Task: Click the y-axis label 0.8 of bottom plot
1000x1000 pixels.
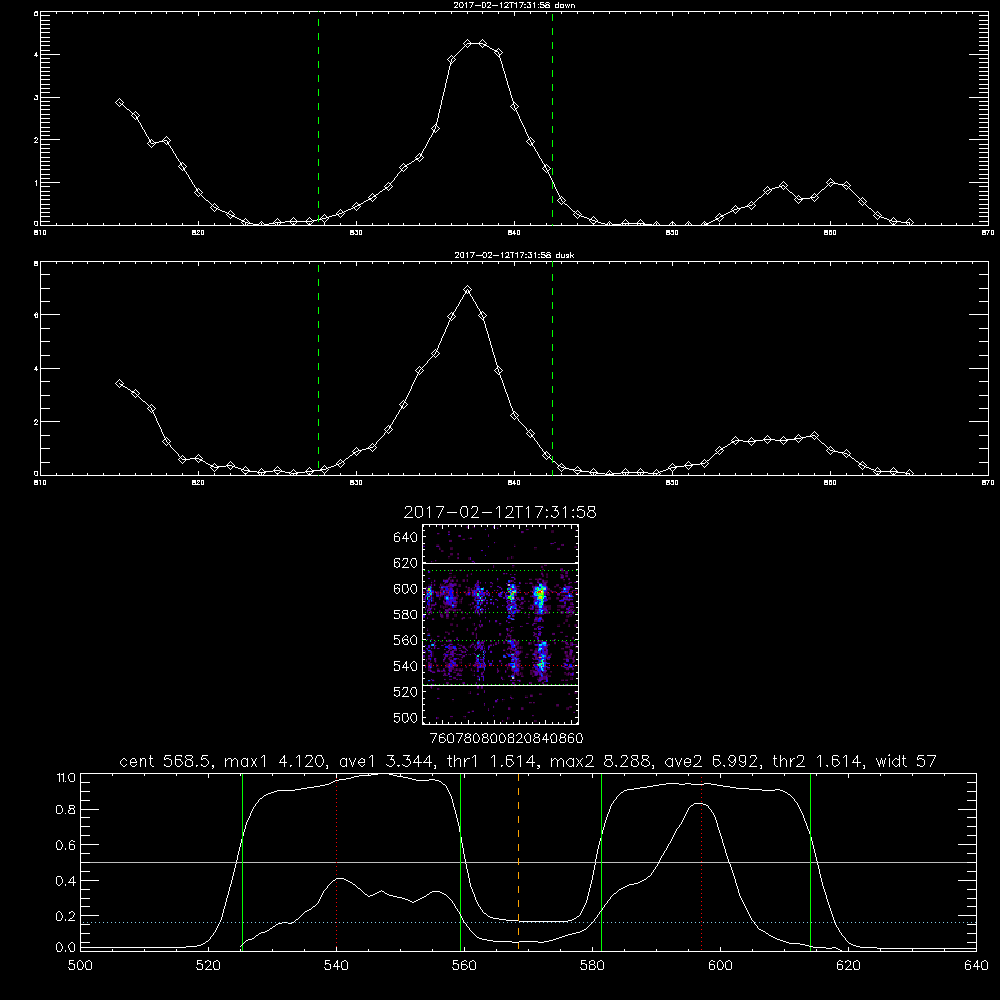Action: coord(66,810)
